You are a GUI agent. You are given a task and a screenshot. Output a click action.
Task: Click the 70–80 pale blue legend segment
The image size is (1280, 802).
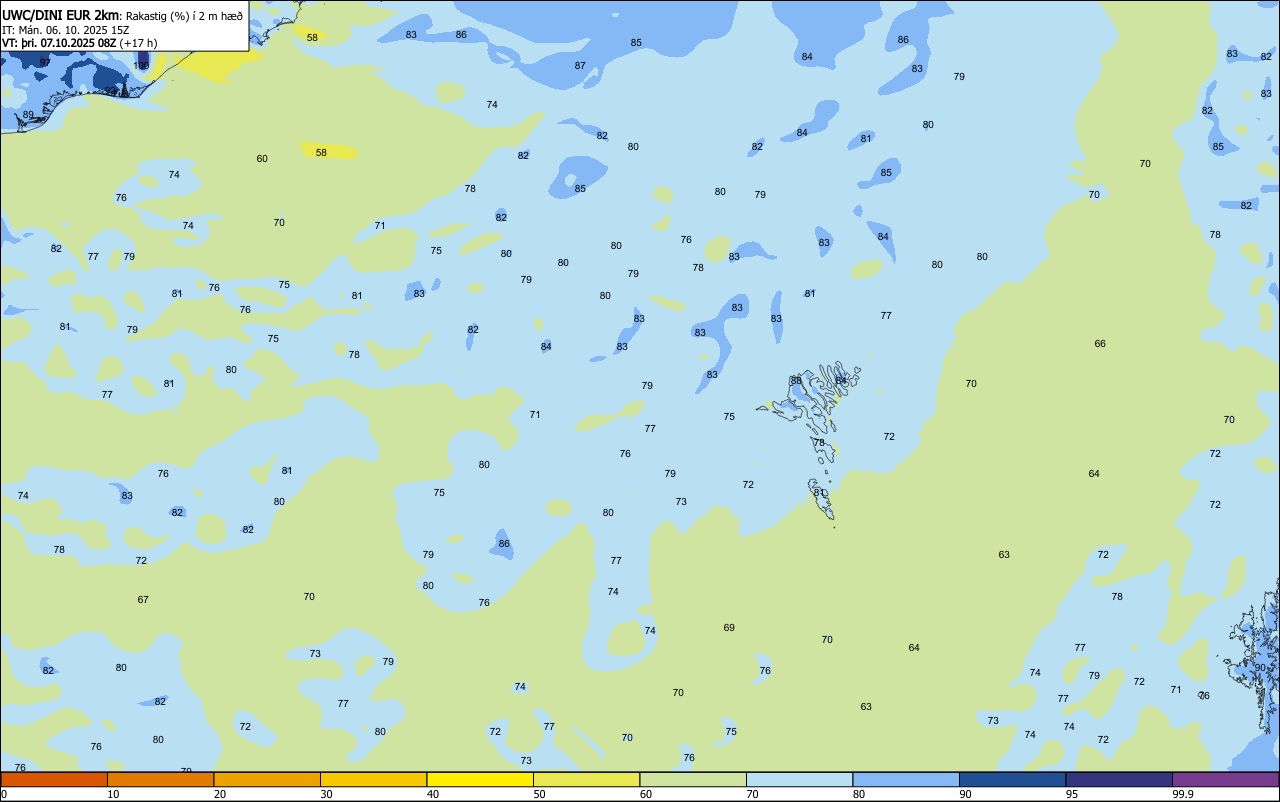tap(799, 779)
